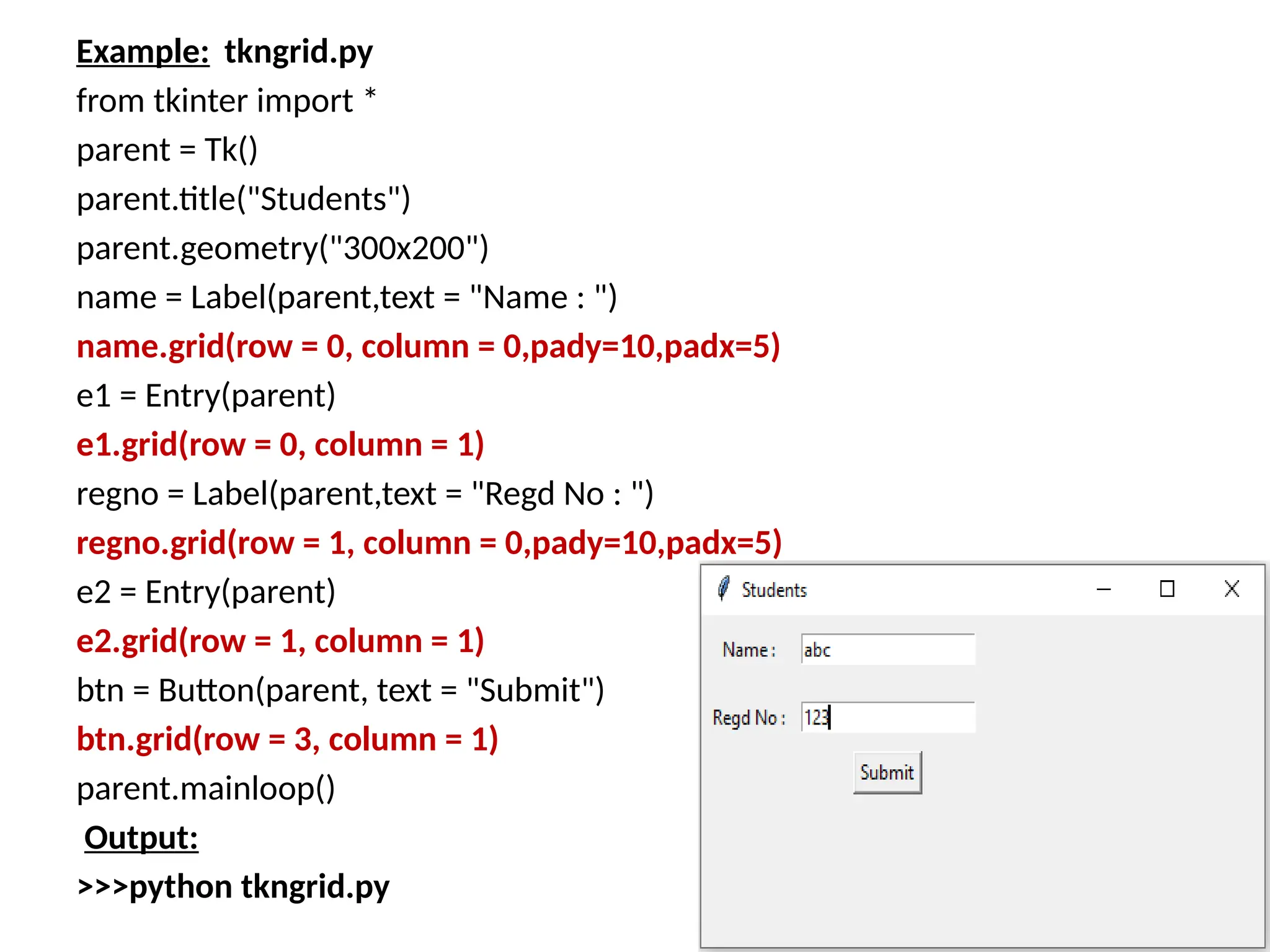Minimize the Students window
This screenshot has width=1270, height=952.
pyautogui.click(x=1103, y=589)
